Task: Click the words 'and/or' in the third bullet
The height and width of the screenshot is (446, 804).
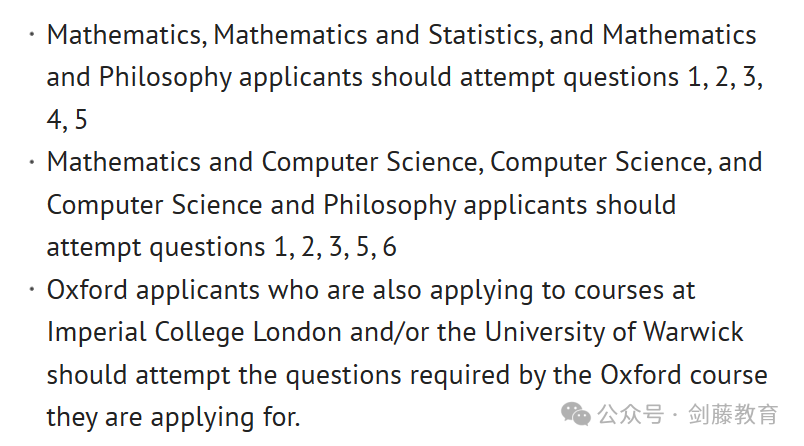Action: click(390, 332)
